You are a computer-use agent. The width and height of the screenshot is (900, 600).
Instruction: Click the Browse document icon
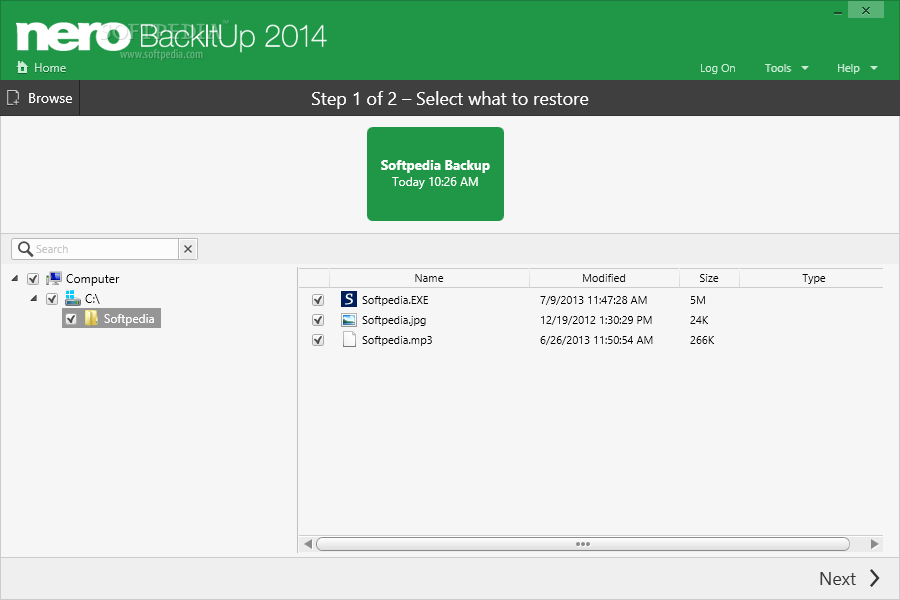pos(13,98)
